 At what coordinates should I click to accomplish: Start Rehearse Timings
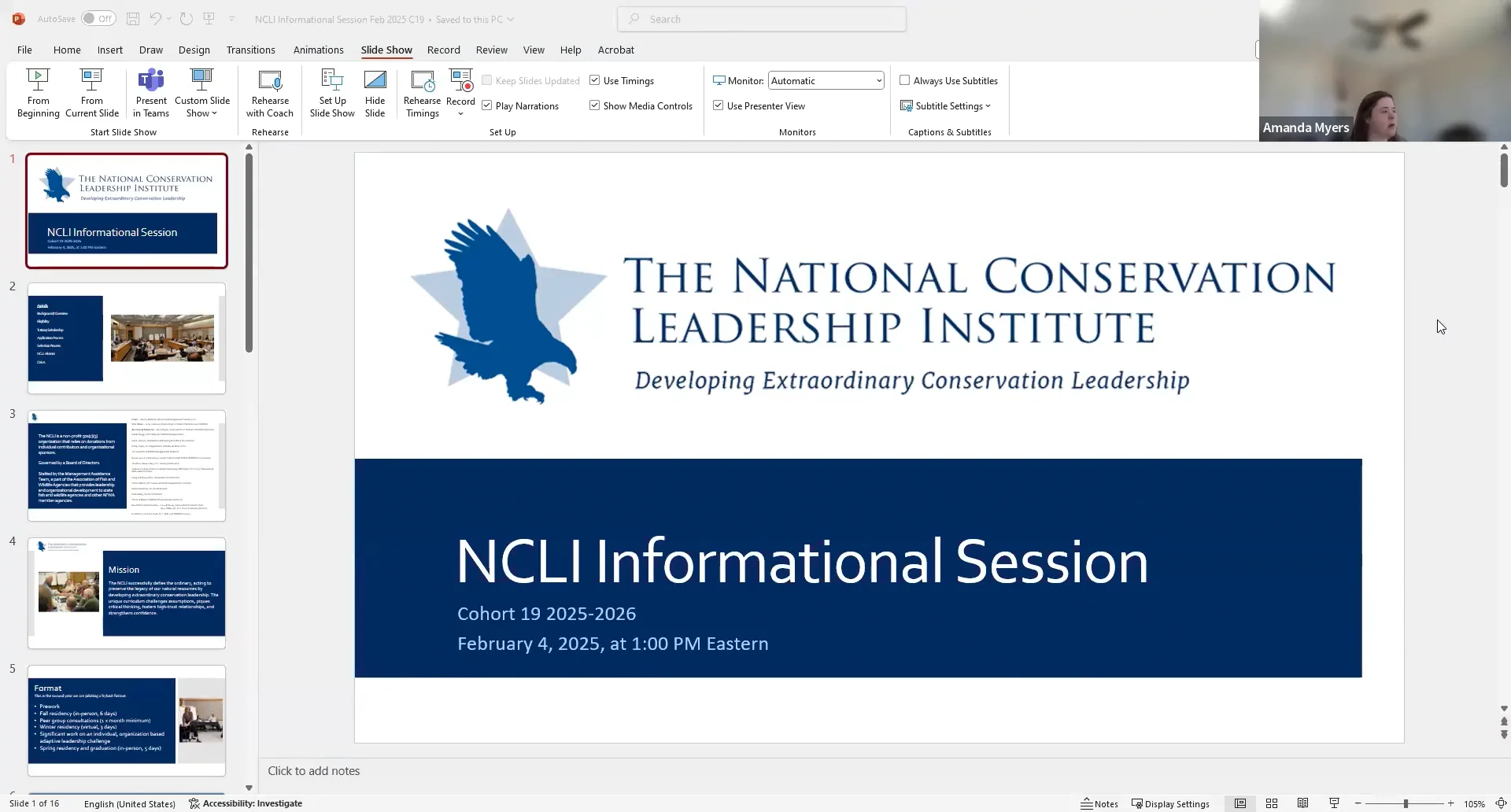(423, 93)
